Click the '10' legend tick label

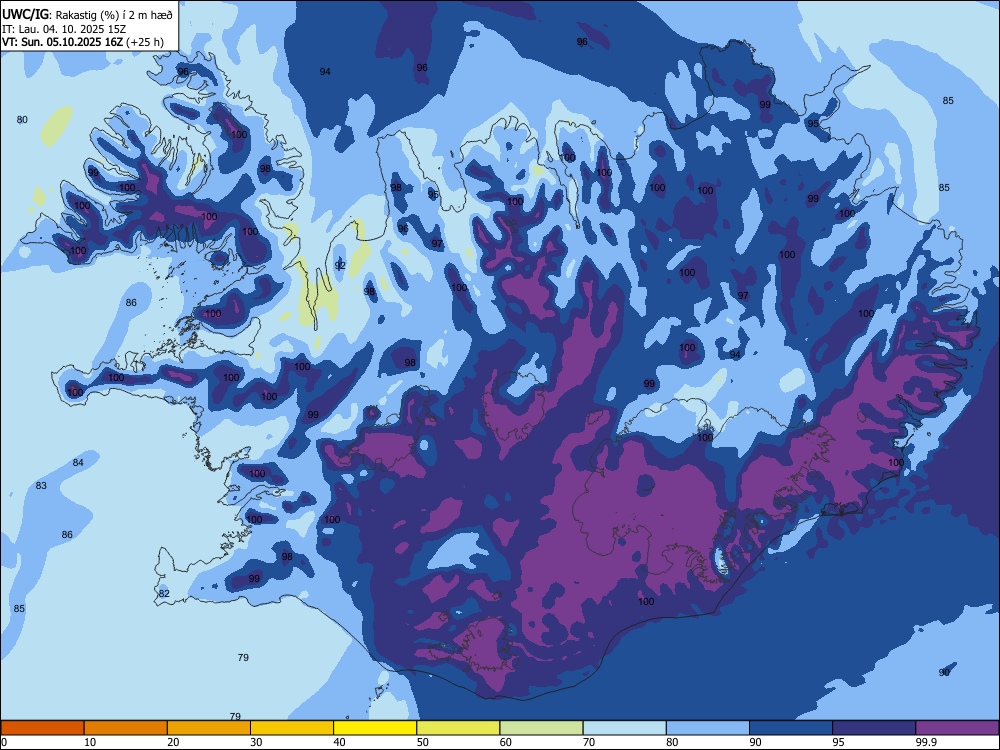90,742
